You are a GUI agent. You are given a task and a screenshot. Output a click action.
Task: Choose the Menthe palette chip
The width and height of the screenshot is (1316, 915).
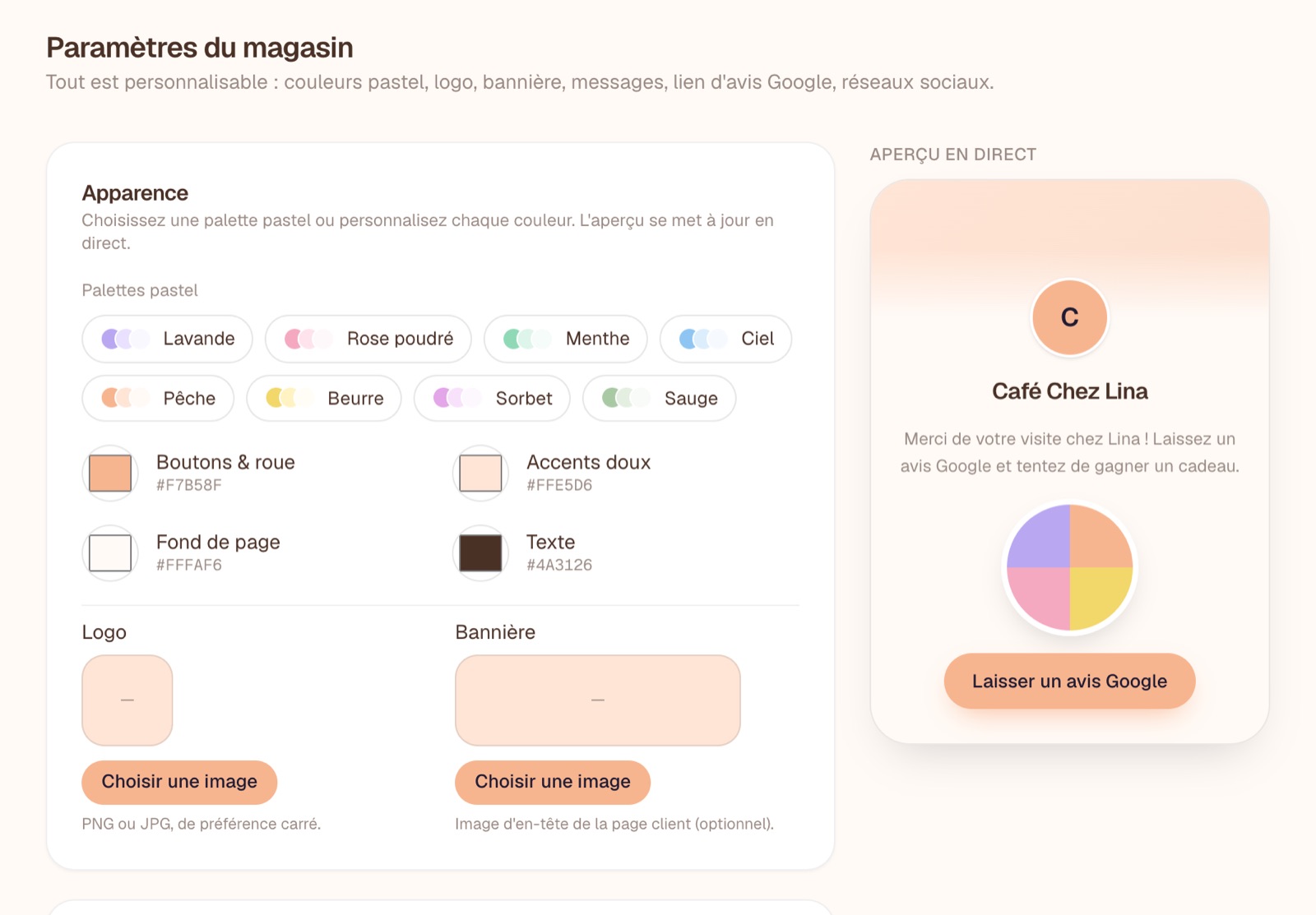[x=565, y=339]
